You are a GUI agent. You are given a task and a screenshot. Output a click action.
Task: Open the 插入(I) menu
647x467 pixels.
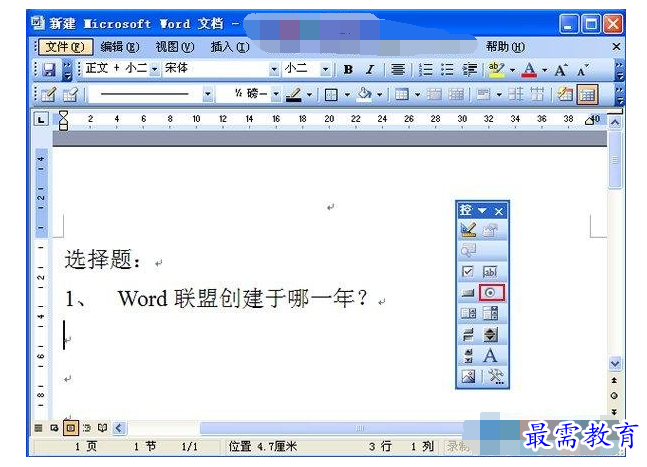(x=230, y=47)
